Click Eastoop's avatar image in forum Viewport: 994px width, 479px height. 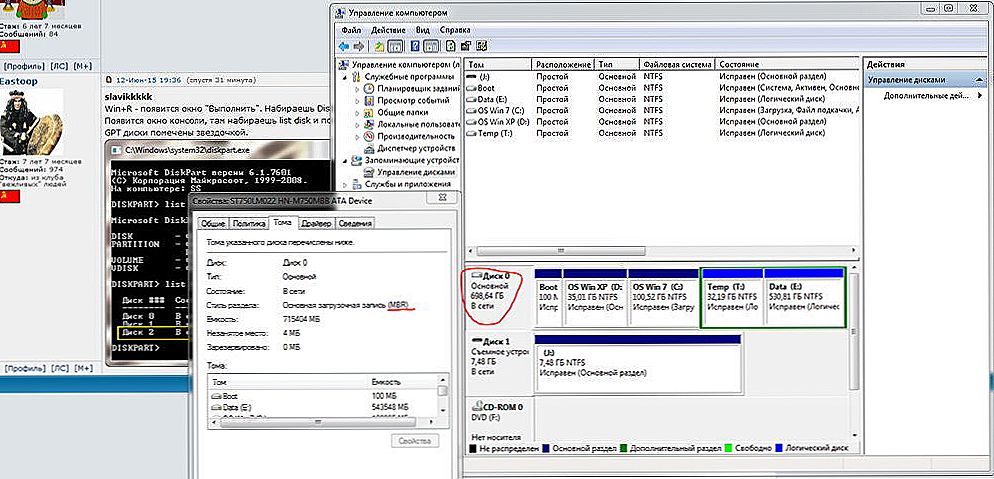pyautogui.click(x=32, y=122)
